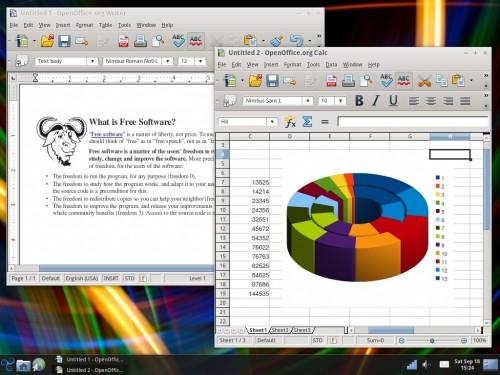Click the Undo arrow in Writer toolbar
This screenshot has height=375, width=500.
point(296,40)
